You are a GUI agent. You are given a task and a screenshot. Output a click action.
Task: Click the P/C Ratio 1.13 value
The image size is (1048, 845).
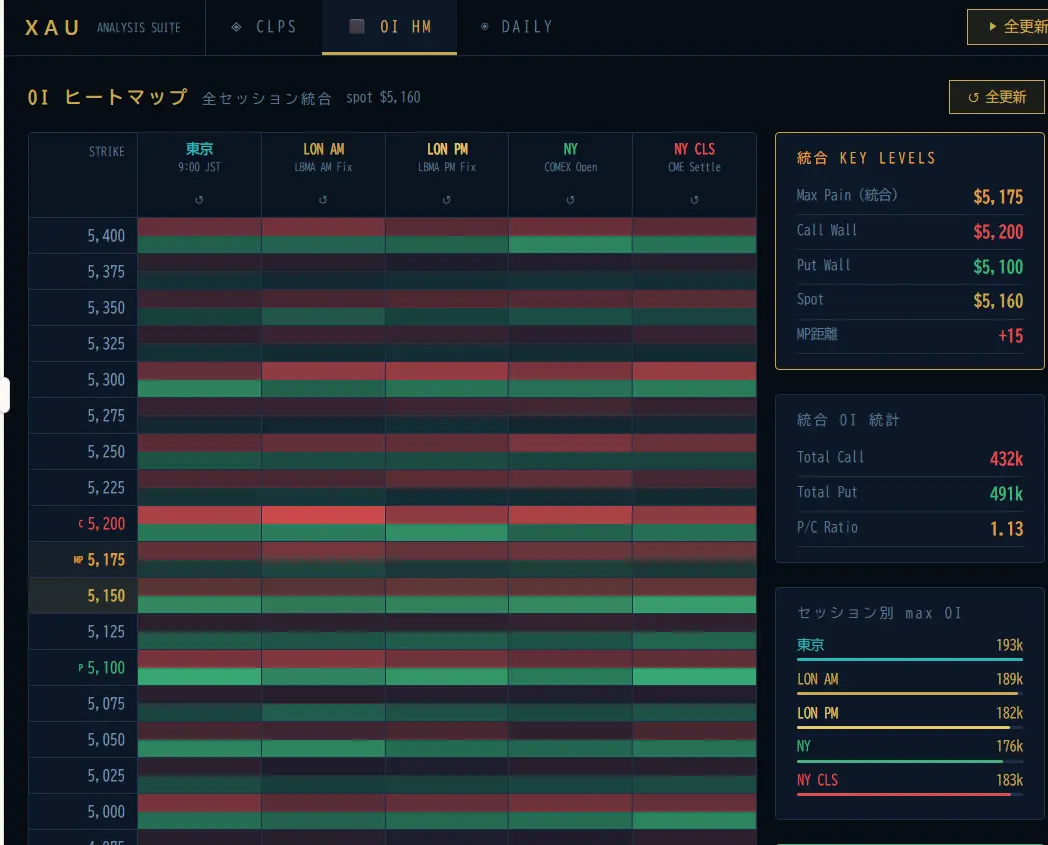(1007, 529)
